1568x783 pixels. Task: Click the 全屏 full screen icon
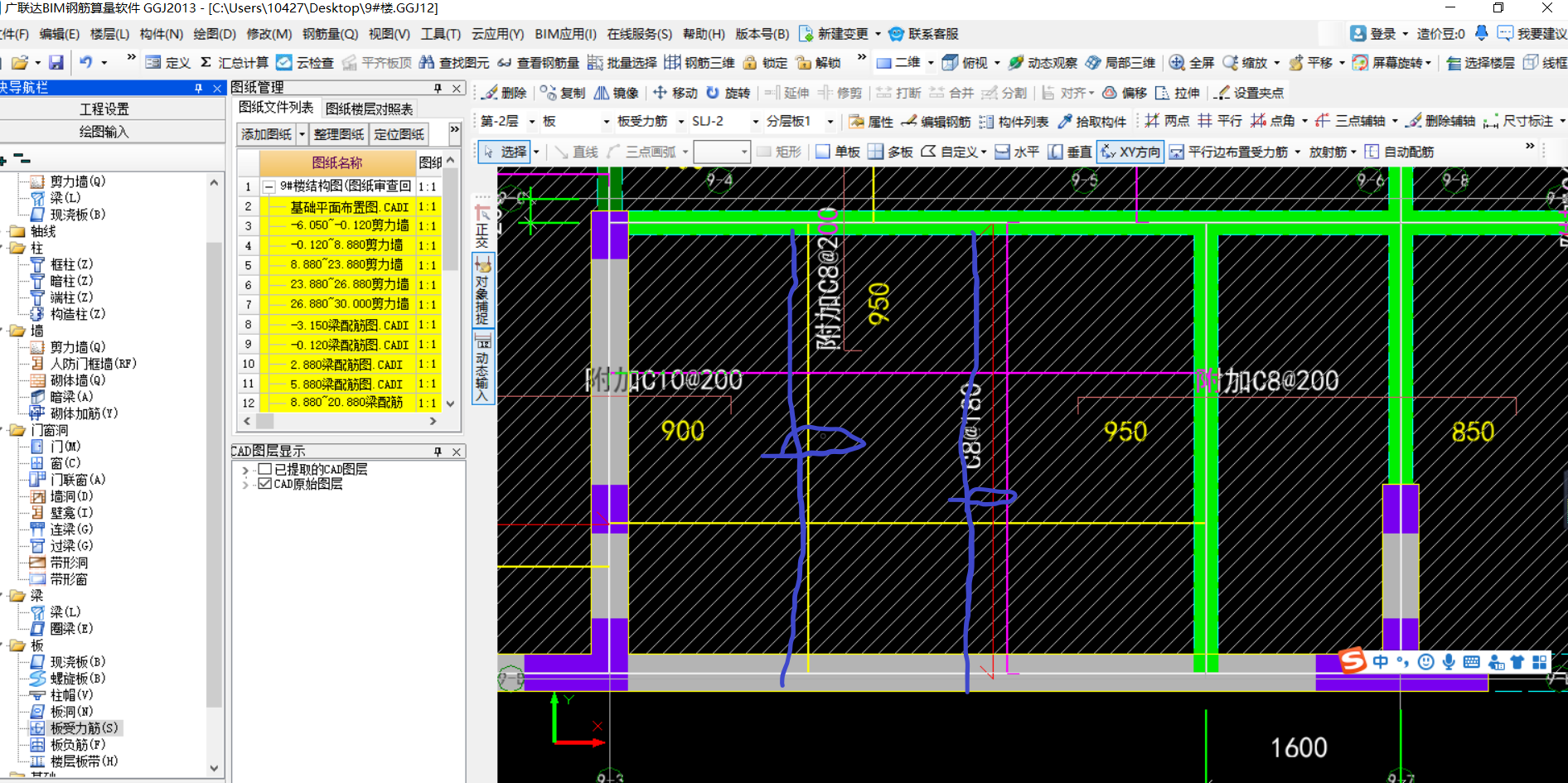coord(1177,62)
